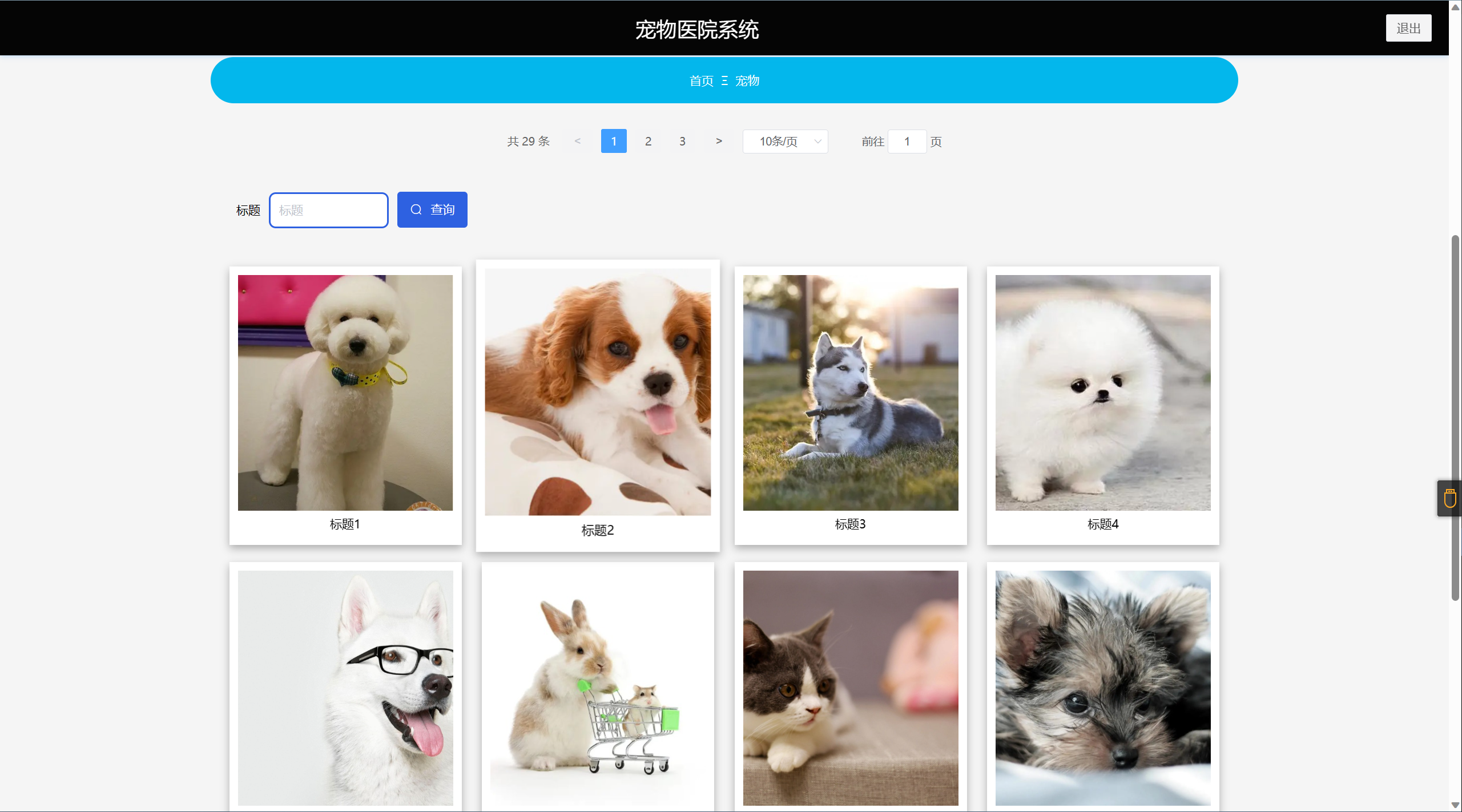Click the 前往 page number input
Image resolution: width=1462 pixels, height=812 pixels.
pyautogui.click(x=907, y=141)
